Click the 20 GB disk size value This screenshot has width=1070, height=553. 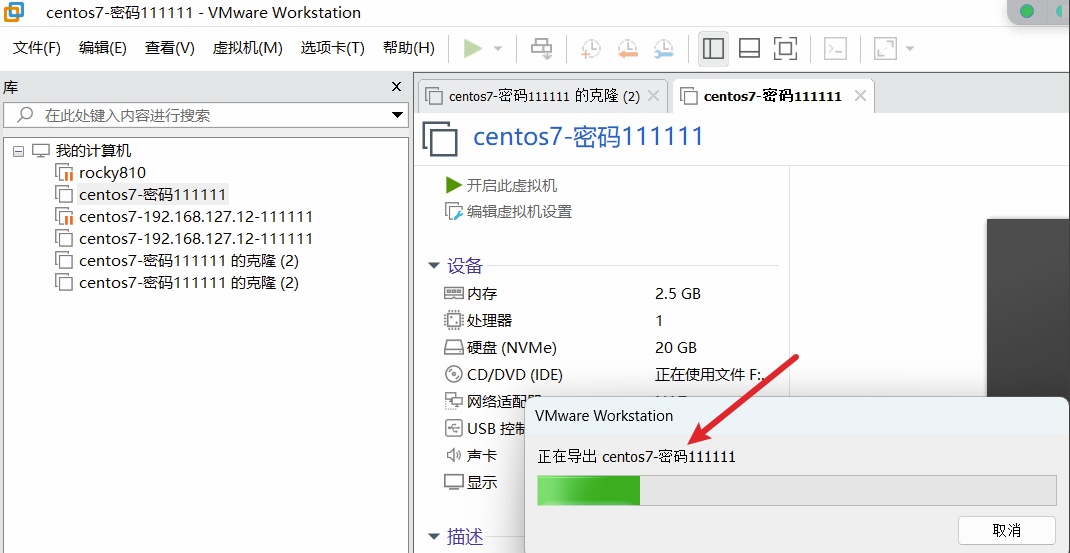pyautogui.click(x=676, y=348)
